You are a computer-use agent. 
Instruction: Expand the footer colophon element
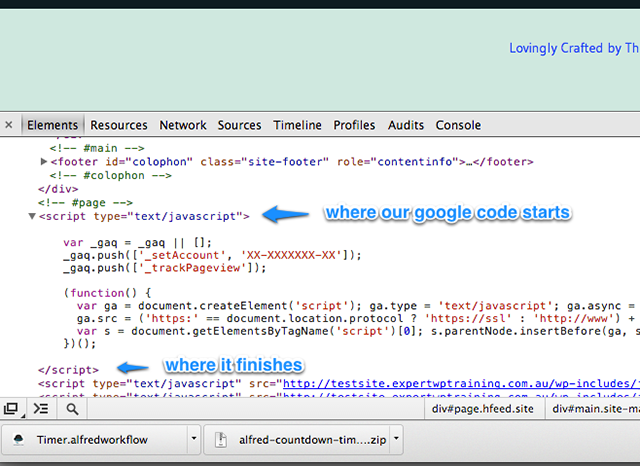(44, 162)
